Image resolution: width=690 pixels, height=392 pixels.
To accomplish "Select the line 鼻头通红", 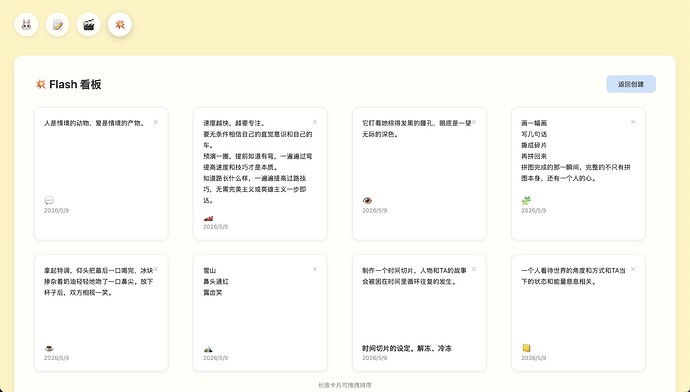I will tap(216, 282).
